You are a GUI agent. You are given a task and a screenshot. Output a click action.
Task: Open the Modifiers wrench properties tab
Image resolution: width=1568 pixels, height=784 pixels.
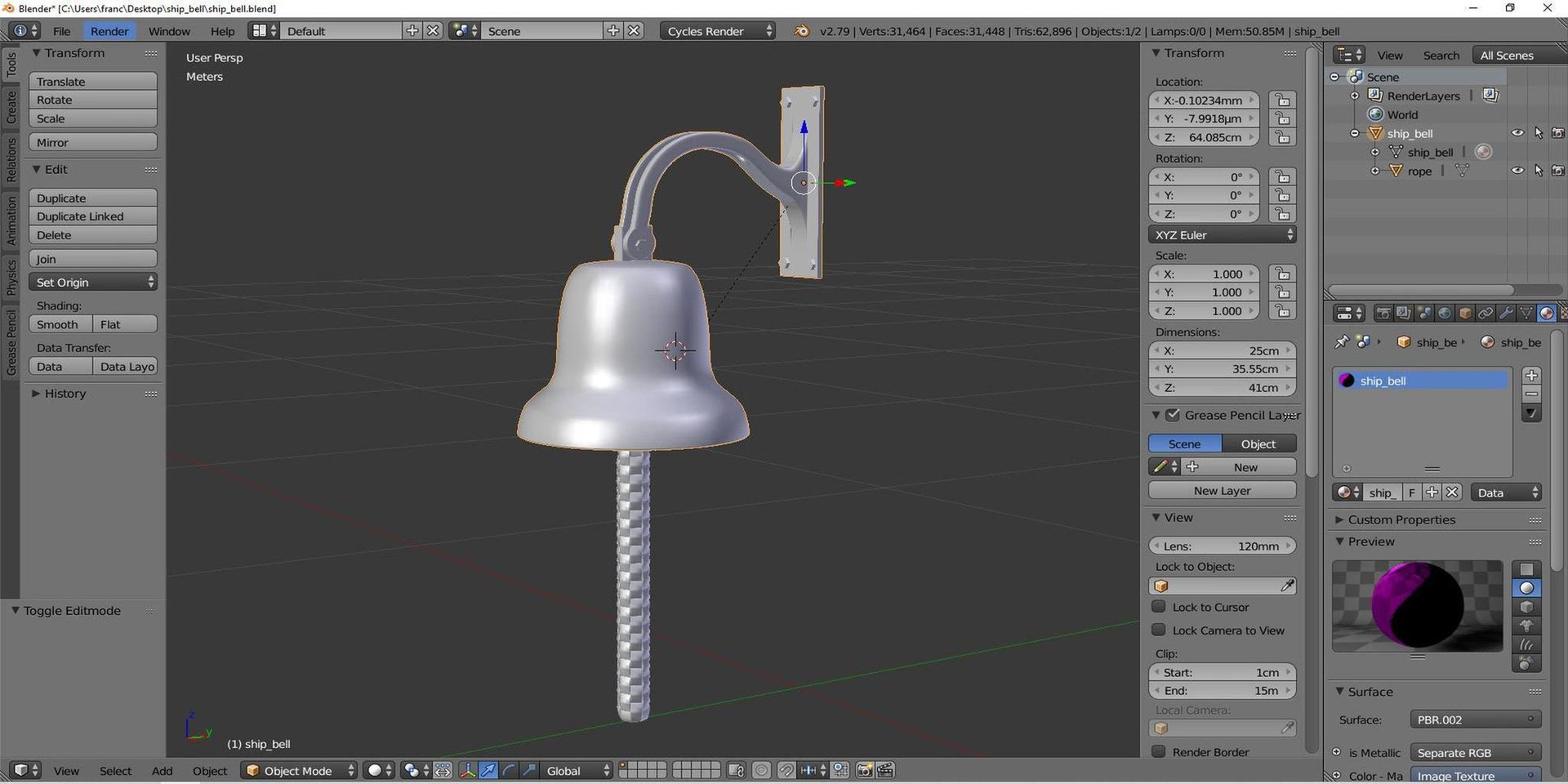[x=1506, y=314]
